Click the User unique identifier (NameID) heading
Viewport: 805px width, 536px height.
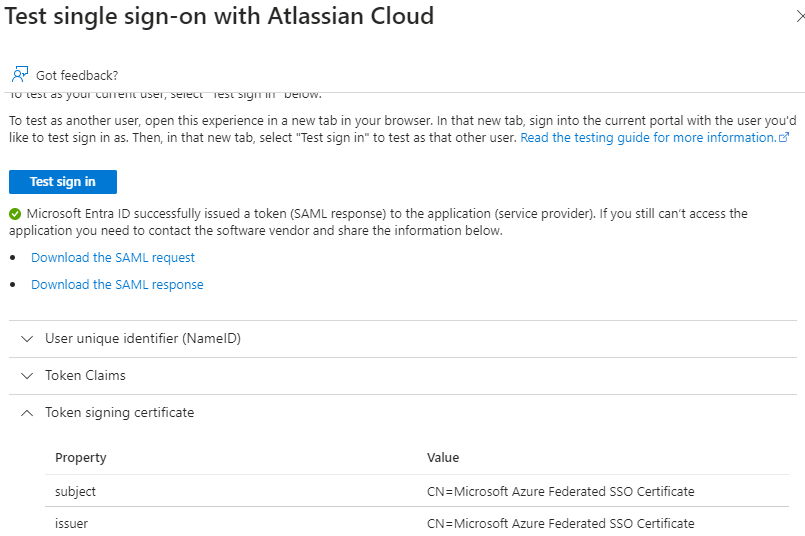[x=143, y=338]
